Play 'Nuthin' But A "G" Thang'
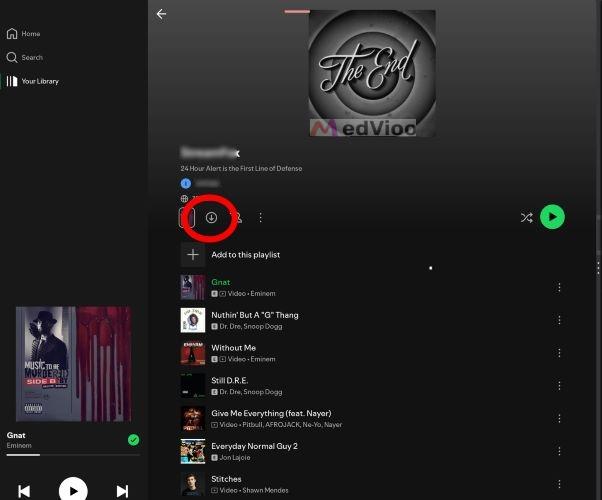 (255, 315)
